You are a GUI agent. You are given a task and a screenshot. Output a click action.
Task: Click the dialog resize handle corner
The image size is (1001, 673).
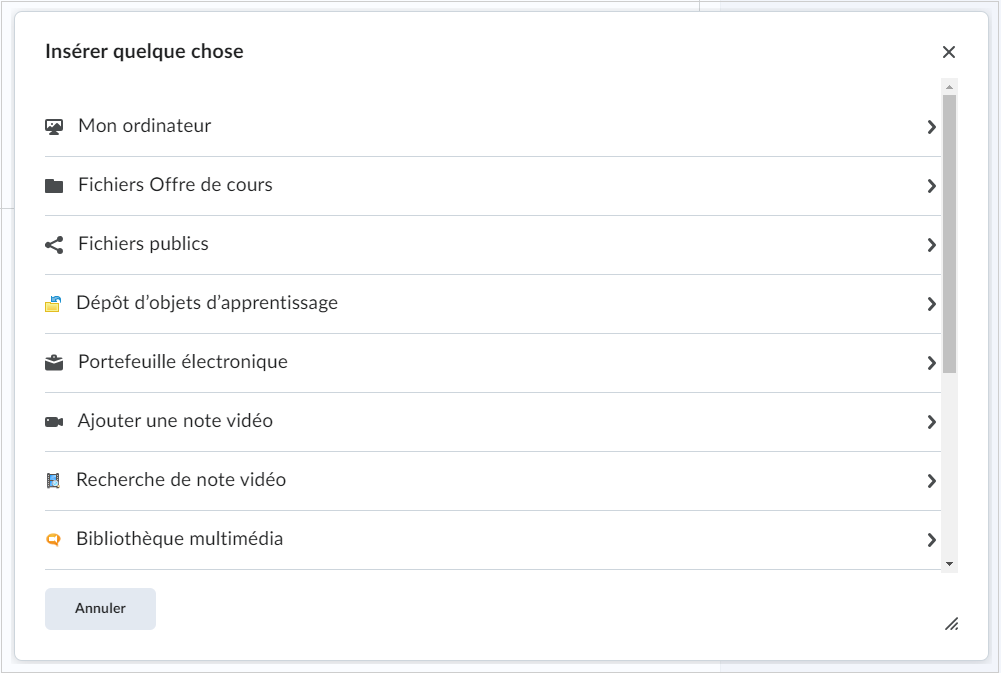(951, 624)
